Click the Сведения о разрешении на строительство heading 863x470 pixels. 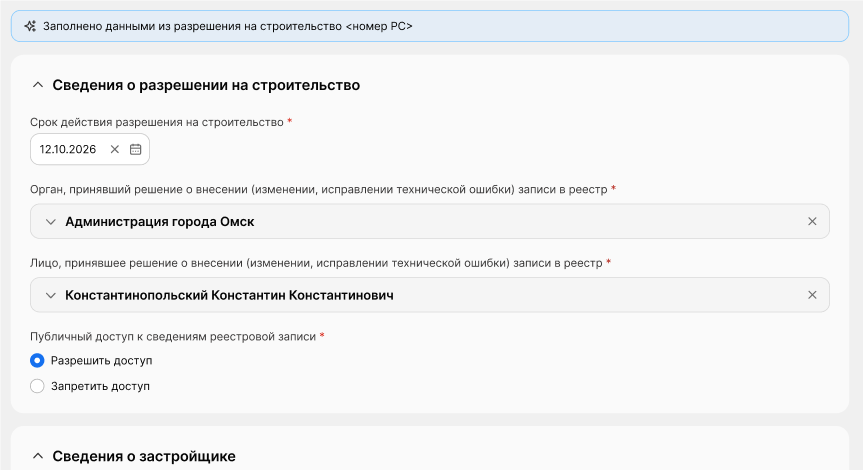[x=206, y=85]
